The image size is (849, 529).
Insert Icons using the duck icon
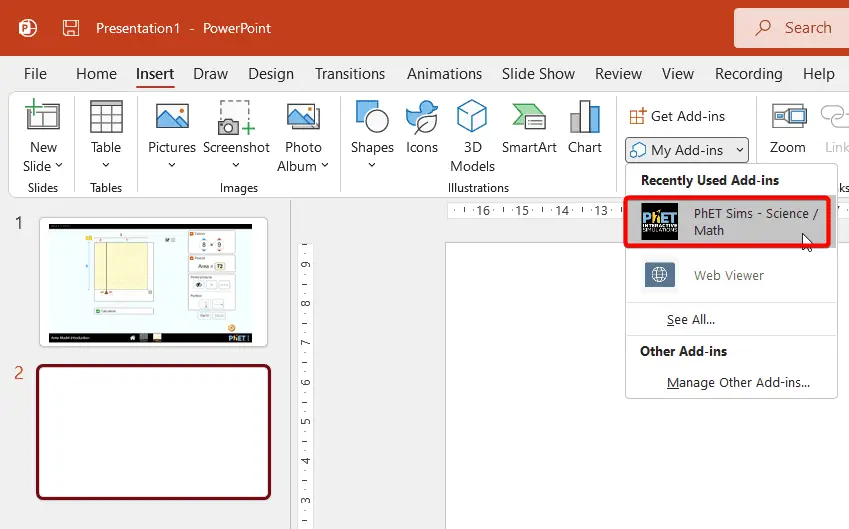click(x=422, y=116)
